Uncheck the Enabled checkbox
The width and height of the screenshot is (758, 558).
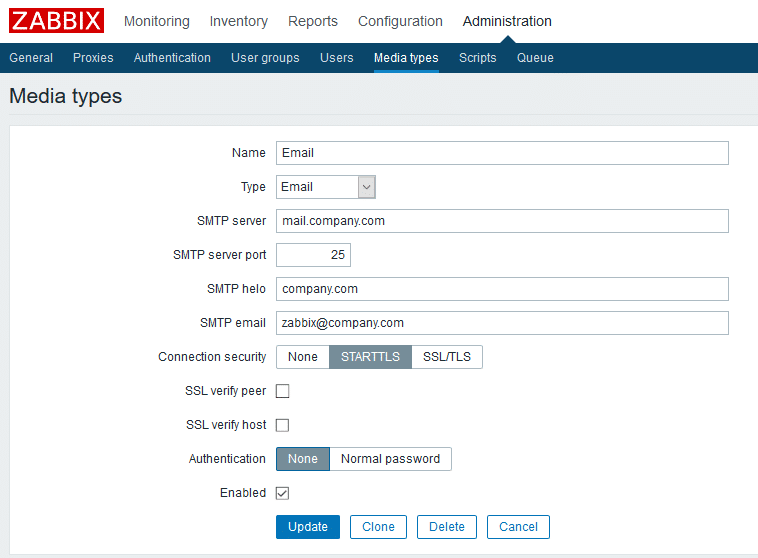(x=283, y=493)
